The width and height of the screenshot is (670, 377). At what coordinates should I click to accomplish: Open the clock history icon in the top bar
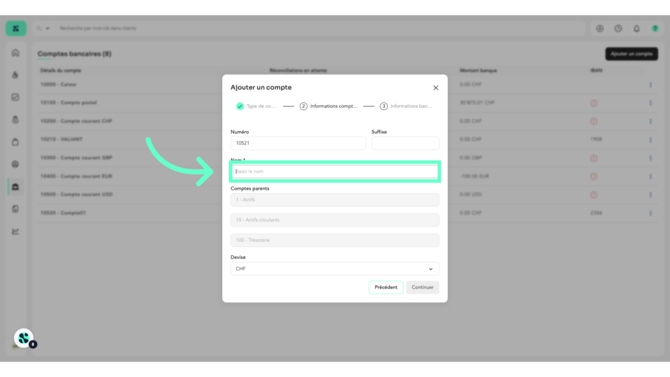point(618,28)
